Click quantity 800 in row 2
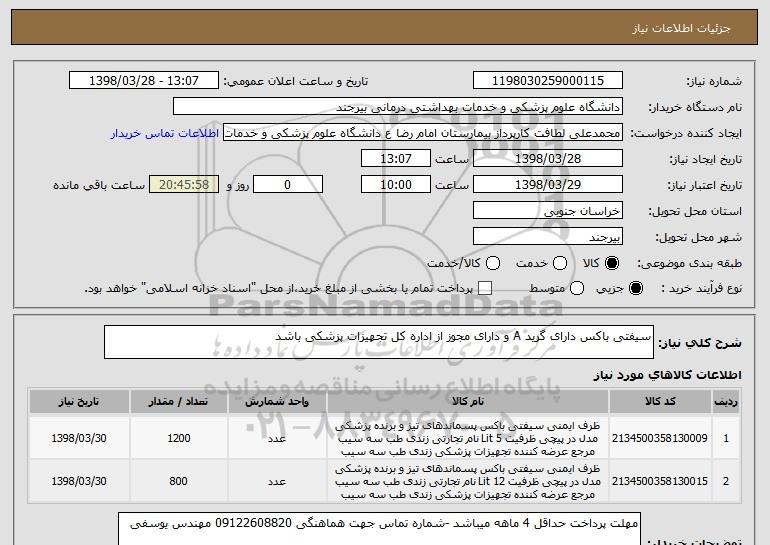The image size is (770, 545). (178, 481)
